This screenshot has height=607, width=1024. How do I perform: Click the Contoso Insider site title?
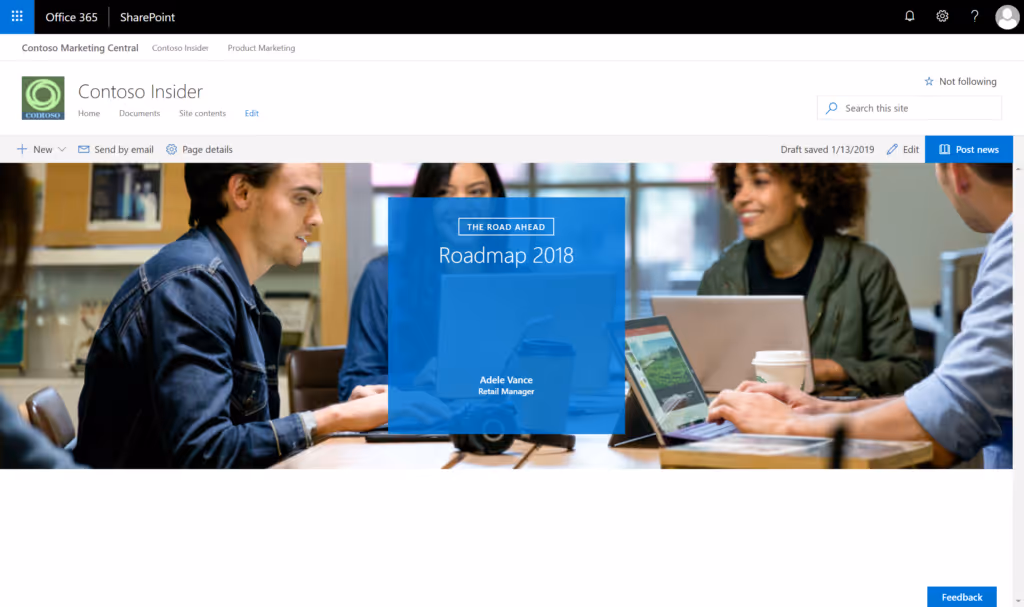pyautogui.click(x=140, y=91)
